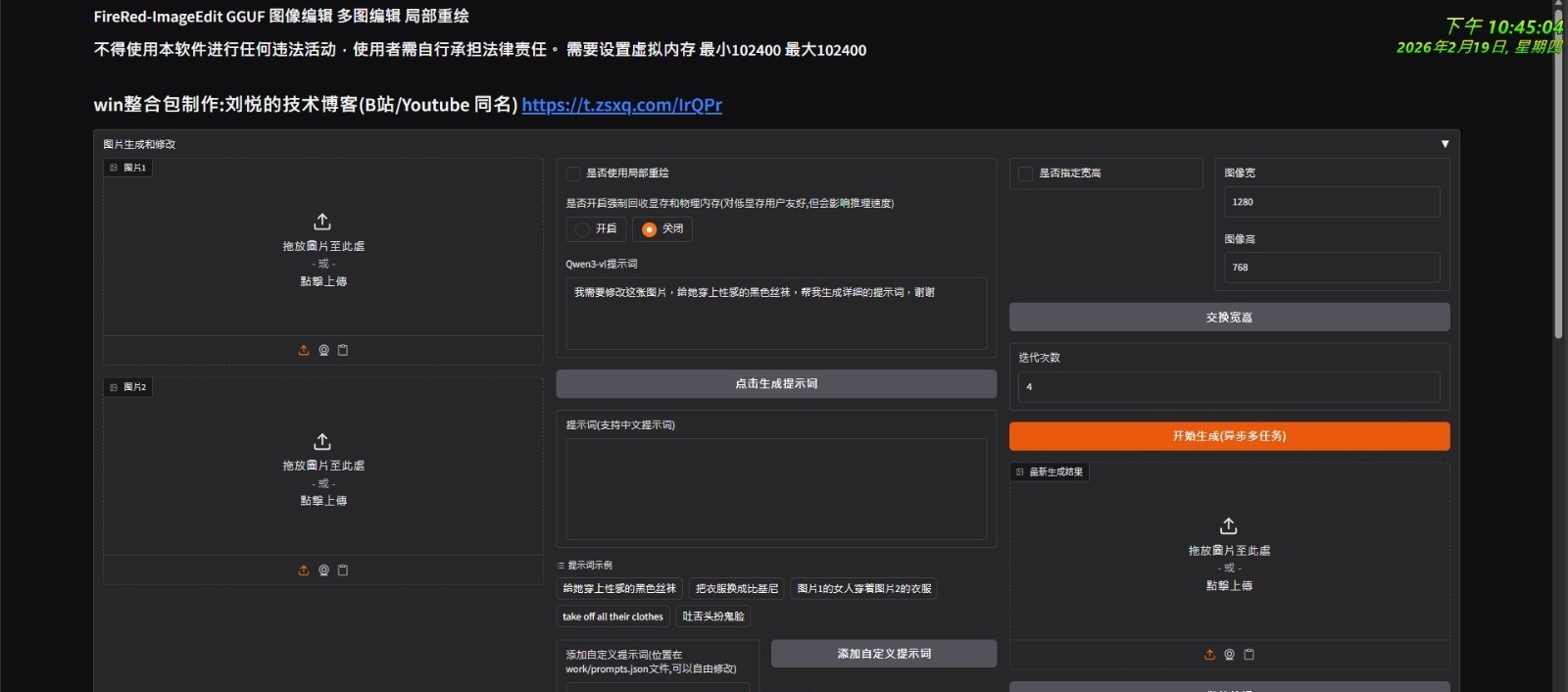1568x692 pixels.
Task: Choose the 吐舌头扮鬼脸 example prompt
Action: coord(713,617)
